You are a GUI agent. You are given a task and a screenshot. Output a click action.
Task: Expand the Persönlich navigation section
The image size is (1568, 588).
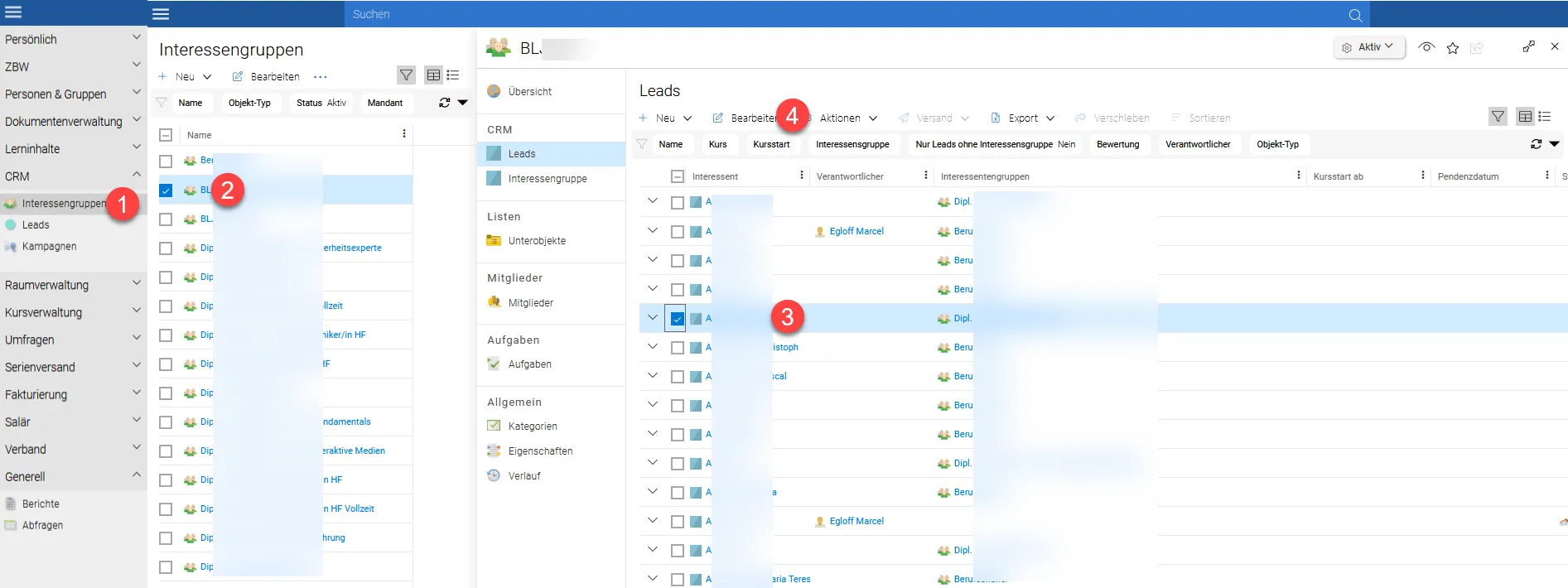tap(74, 39)
